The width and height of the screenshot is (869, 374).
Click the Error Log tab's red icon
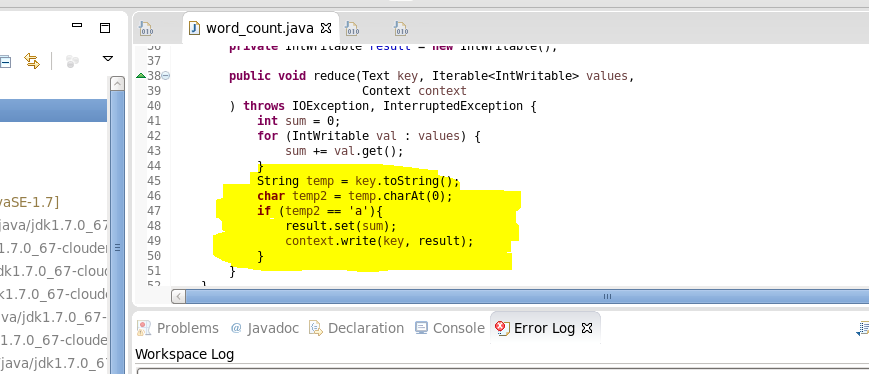coord(503,328)
